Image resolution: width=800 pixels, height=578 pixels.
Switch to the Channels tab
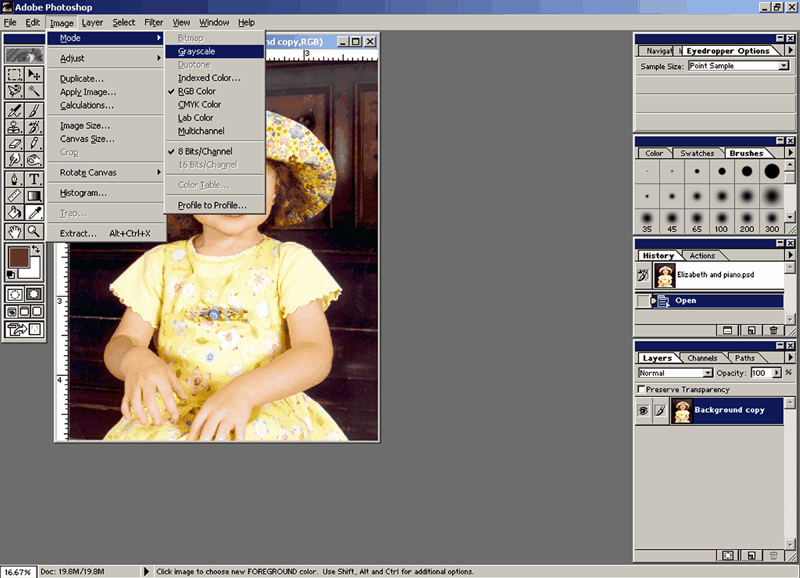(701, 358)
